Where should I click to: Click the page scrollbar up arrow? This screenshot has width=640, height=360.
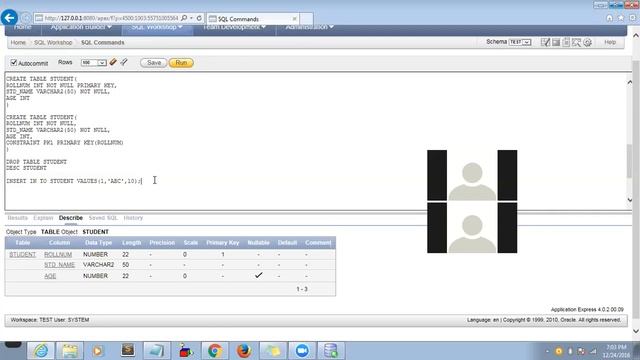click(x=636, y=36)
